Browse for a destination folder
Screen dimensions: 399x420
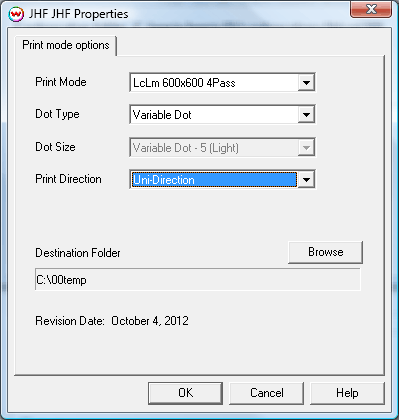325,252
